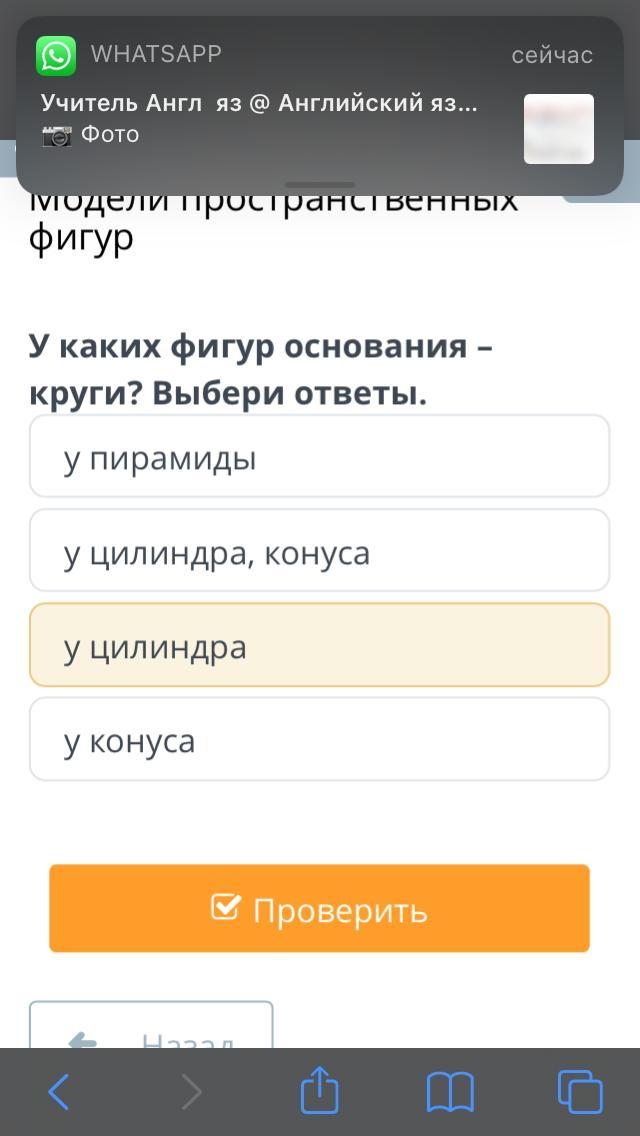This screenshot has width=640, height=1136.
Task: Select the answer "у цилиндра, конуса"
Action: [319, 551]
